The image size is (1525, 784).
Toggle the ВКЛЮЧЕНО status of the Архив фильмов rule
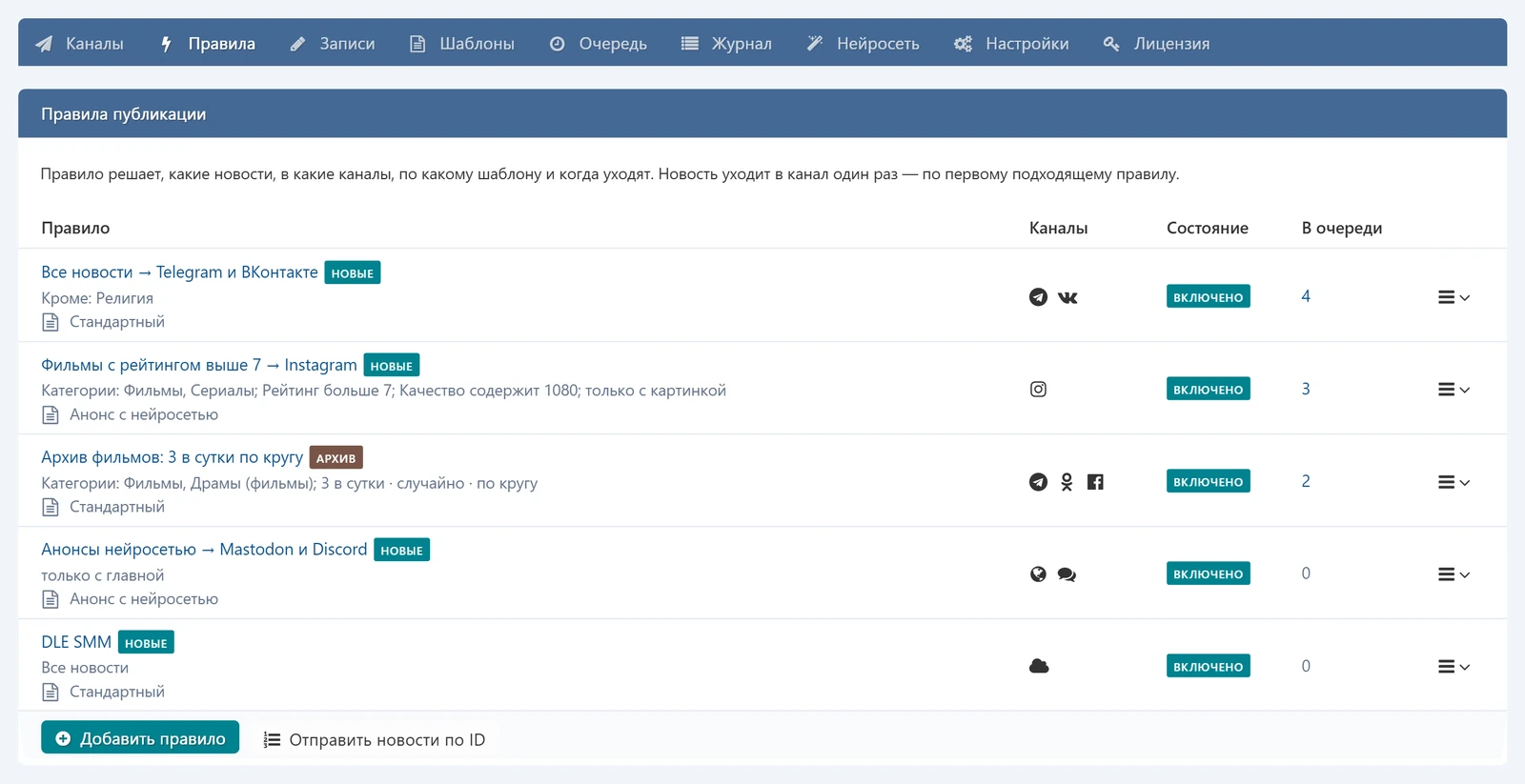coord(1208,481)
